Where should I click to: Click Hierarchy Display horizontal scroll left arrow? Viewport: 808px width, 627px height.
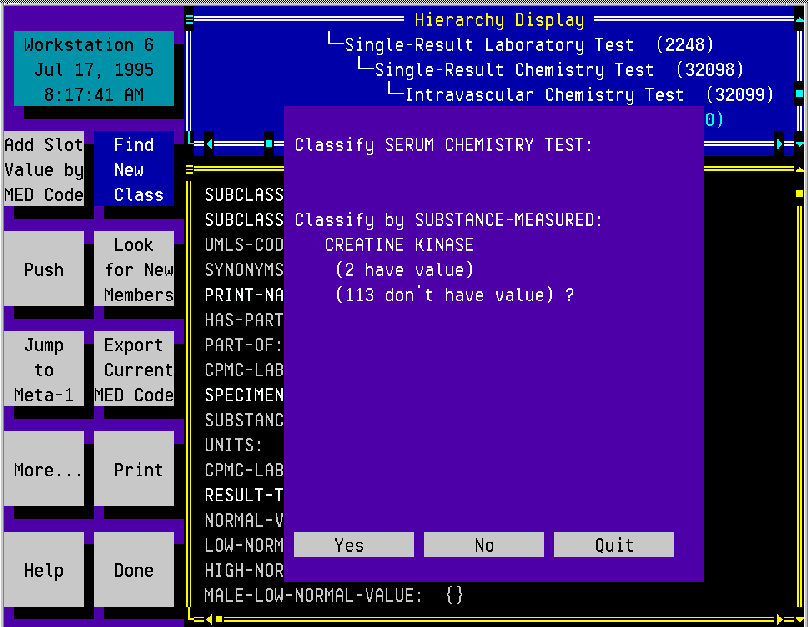click(209, 144)
